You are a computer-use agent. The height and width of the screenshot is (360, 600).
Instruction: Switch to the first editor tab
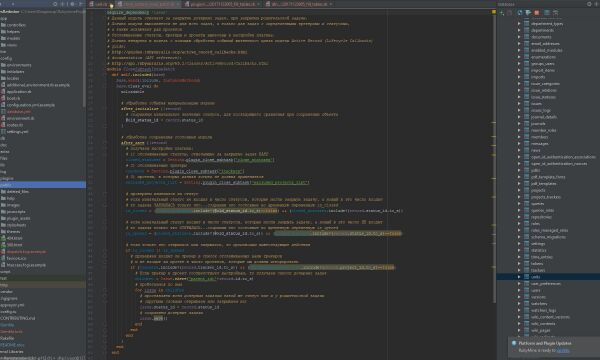click(x=99, y=4)
